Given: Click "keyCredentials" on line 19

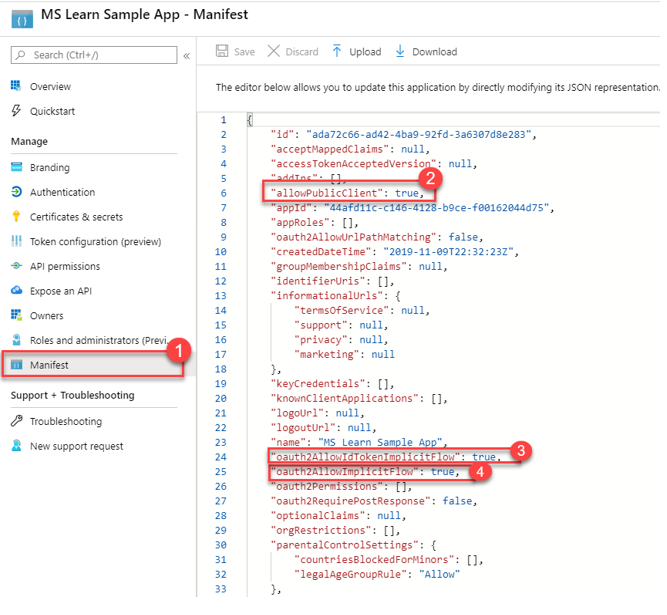Looking at the screenshot, I should point(318,384).
